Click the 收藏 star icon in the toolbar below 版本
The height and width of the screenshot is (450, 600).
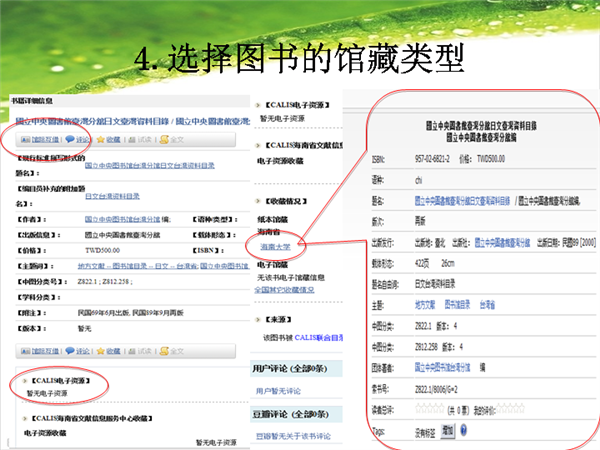101,351
